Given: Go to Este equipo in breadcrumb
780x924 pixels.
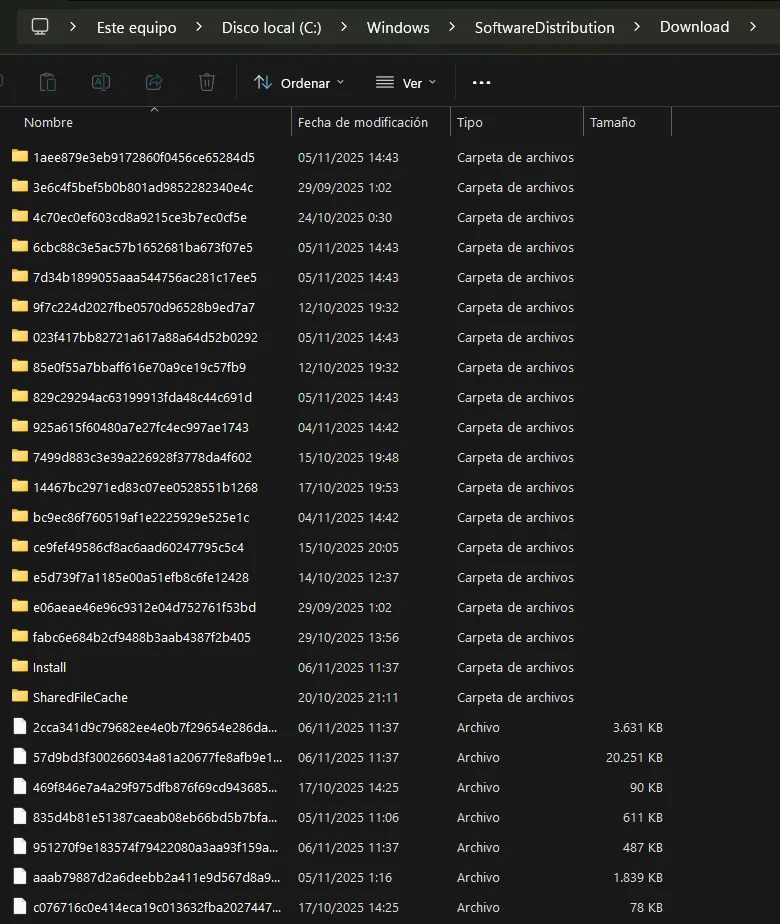Looking at the screenshot, I should point(136,27).
